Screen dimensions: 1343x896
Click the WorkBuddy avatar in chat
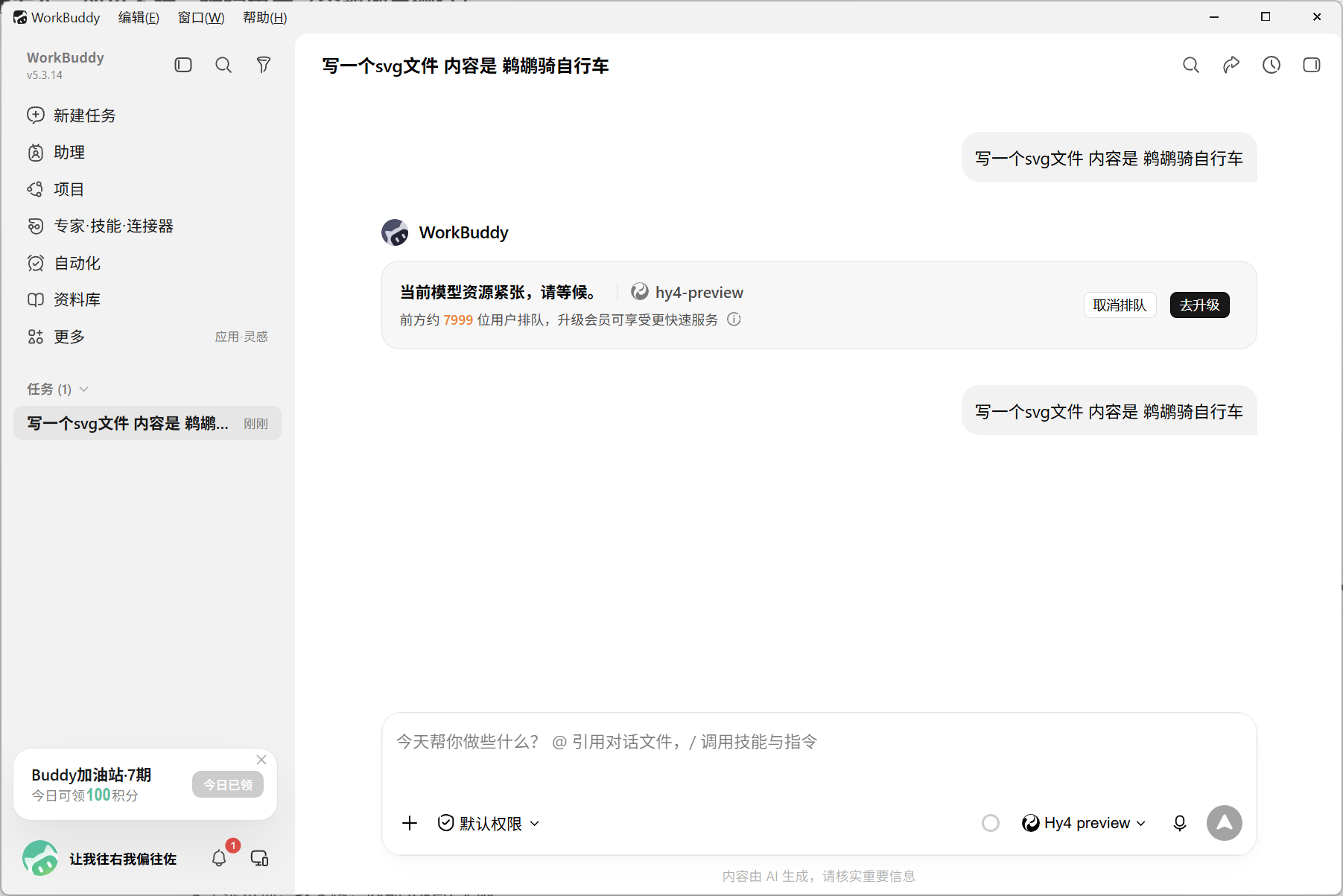[395, 232]
